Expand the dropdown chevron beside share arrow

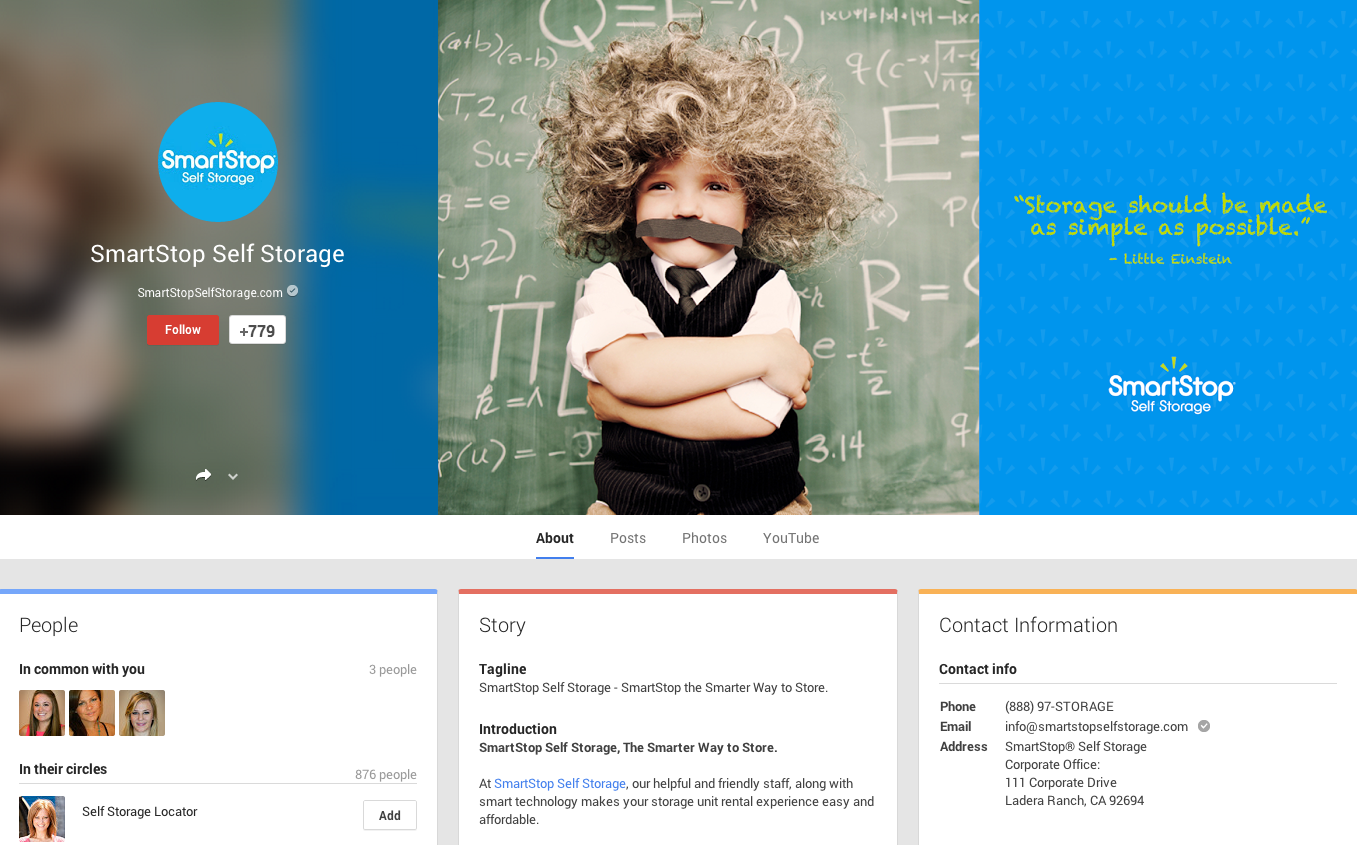233,477
